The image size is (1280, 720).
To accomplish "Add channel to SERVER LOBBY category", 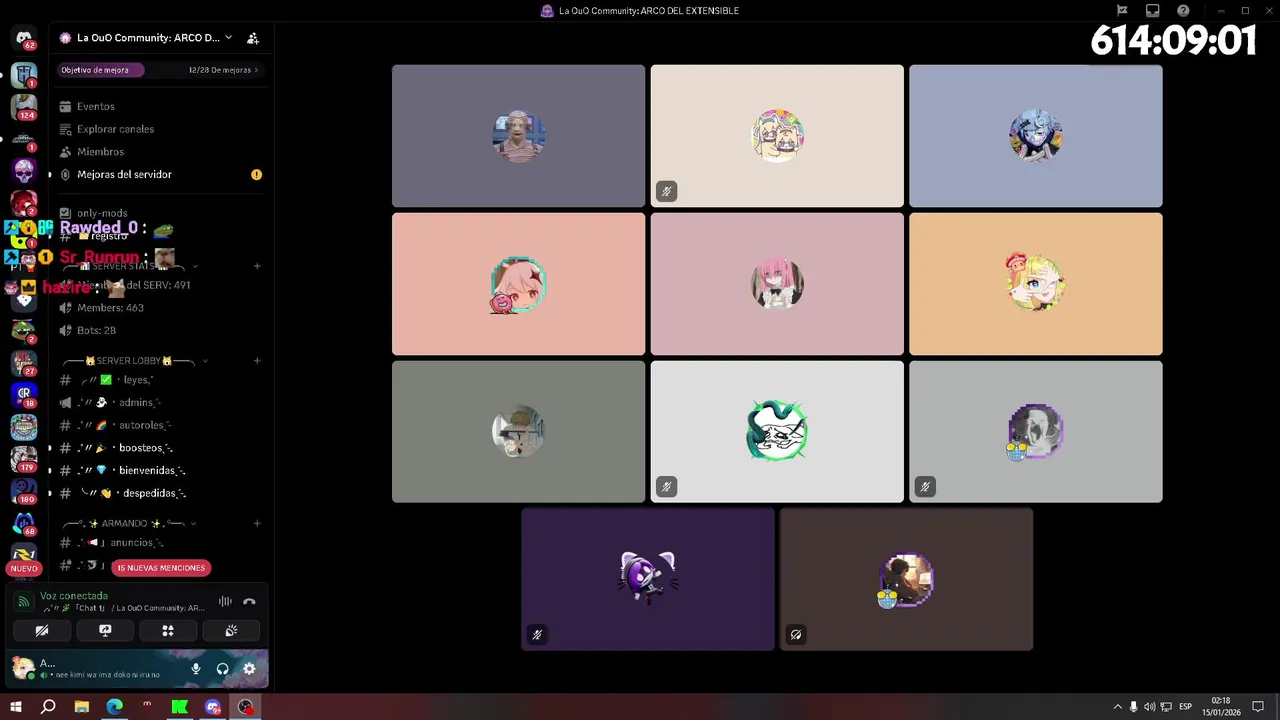I will pos(257,360).
